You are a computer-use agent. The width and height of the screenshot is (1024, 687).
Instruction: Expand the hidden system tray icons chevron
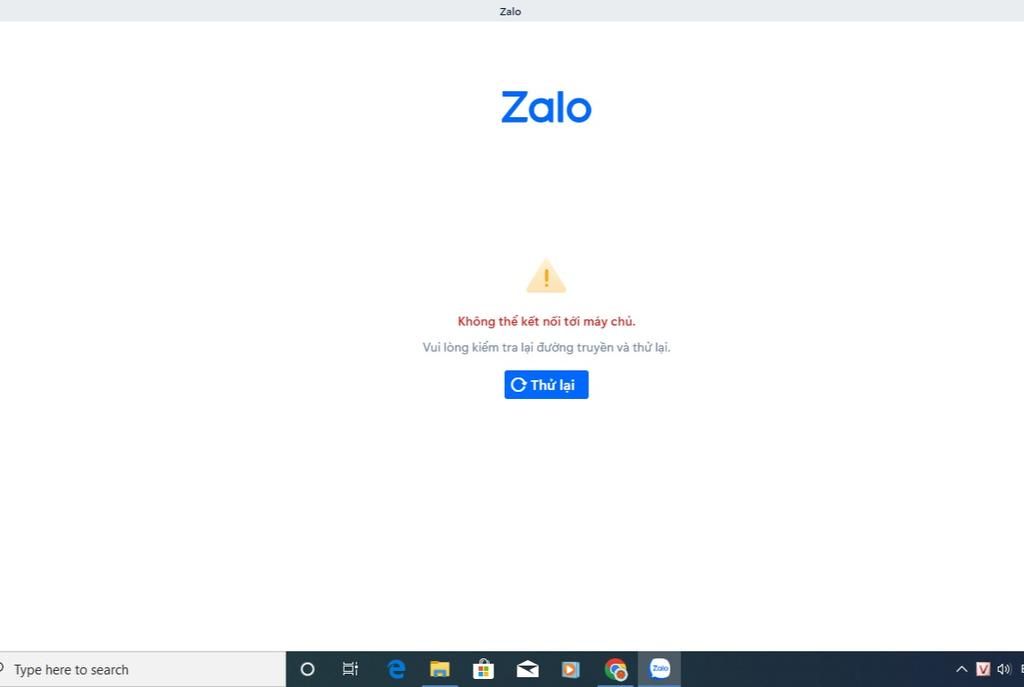click(962, 669)
